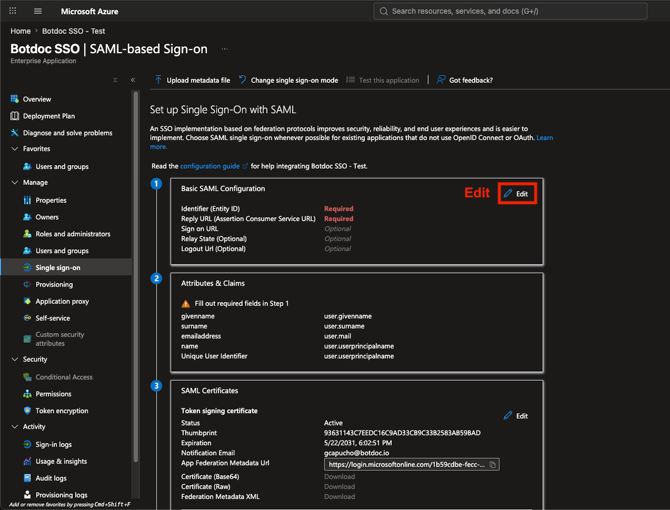Viewport: 670px width, 510px height.
Task: Click the Usage & insights chart icon
Action: (x=27, y=461)
